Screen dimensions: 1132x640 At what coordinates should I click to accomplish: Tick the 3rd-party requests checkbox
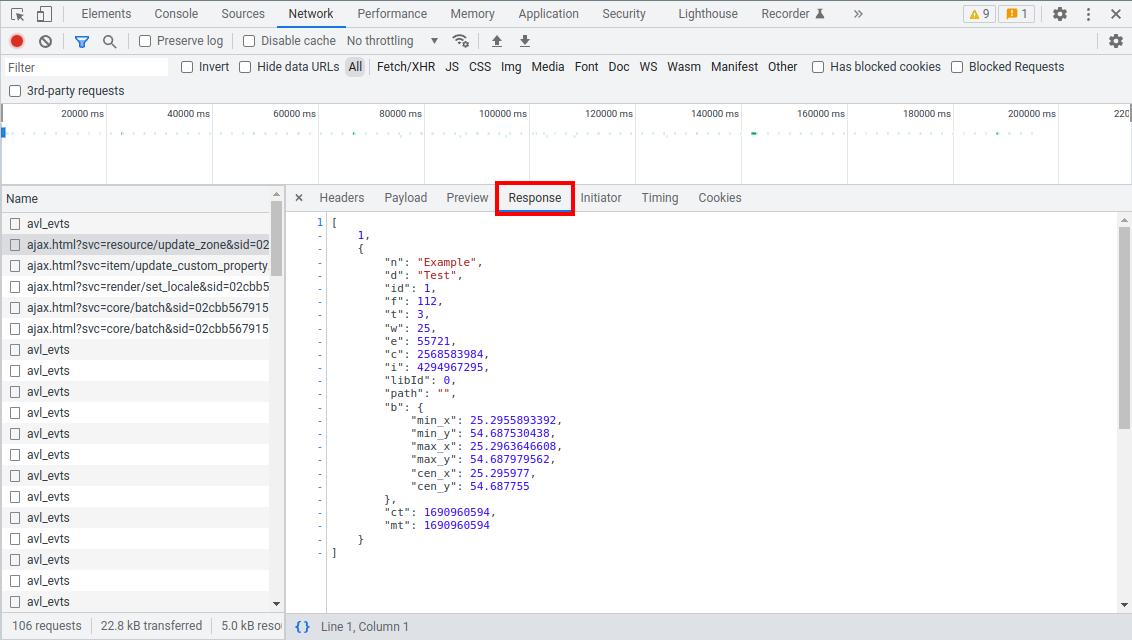coord(15,91)
